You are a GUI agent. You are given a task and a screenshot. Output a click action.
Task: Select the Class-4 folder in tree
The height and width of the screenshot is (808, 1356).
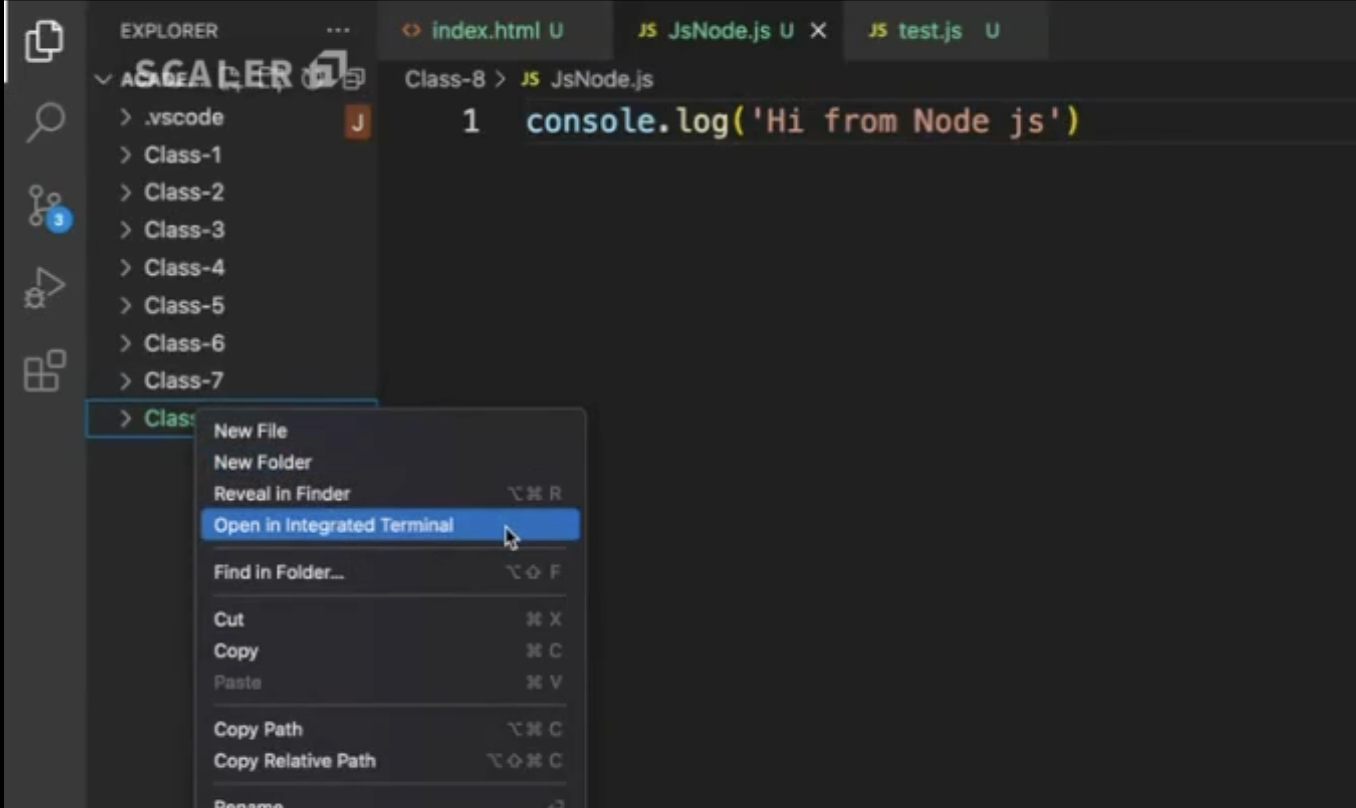click(183, 268)
